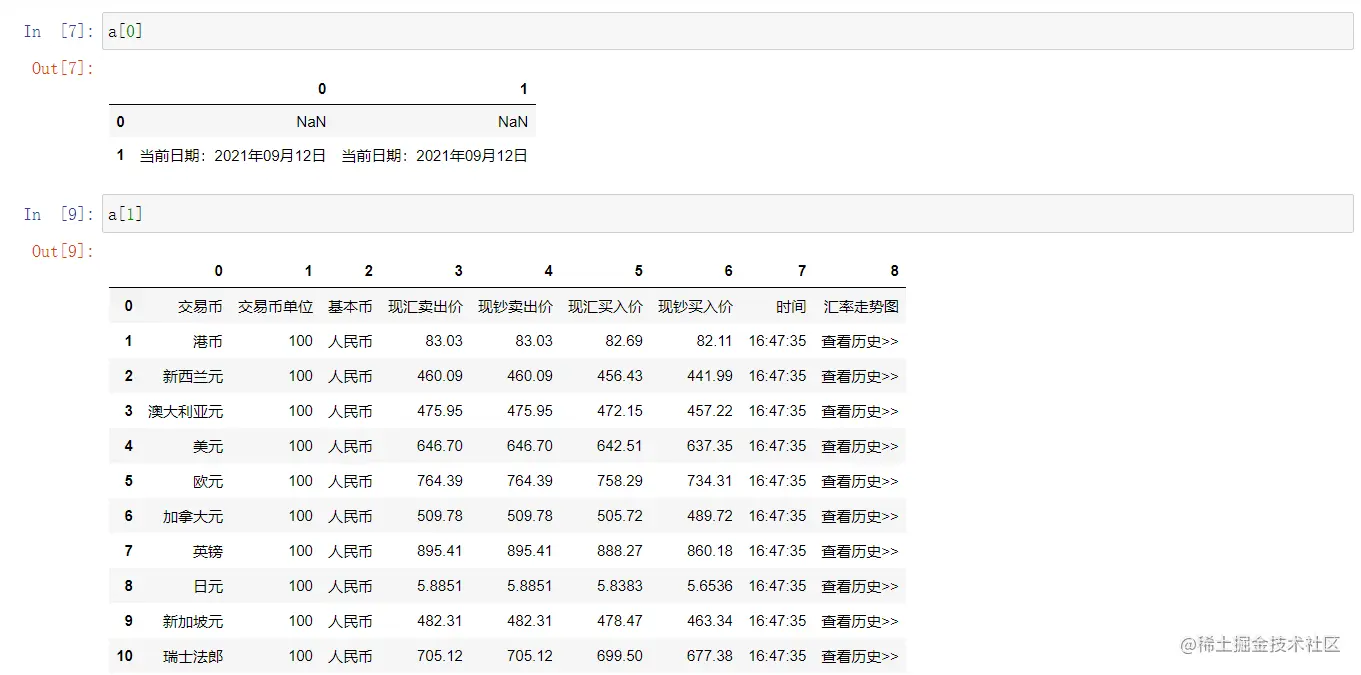
Task: Click the 734.31 value in 欧元 row
Action: [x=710, y=481]
